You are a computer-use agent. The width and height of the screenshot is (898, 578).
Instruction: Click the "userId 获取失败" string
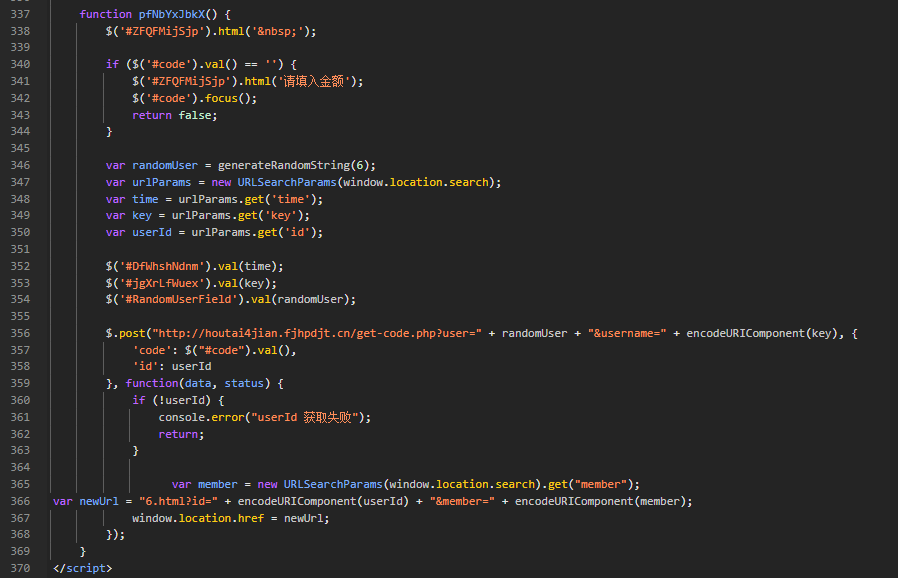click(307, 417)
